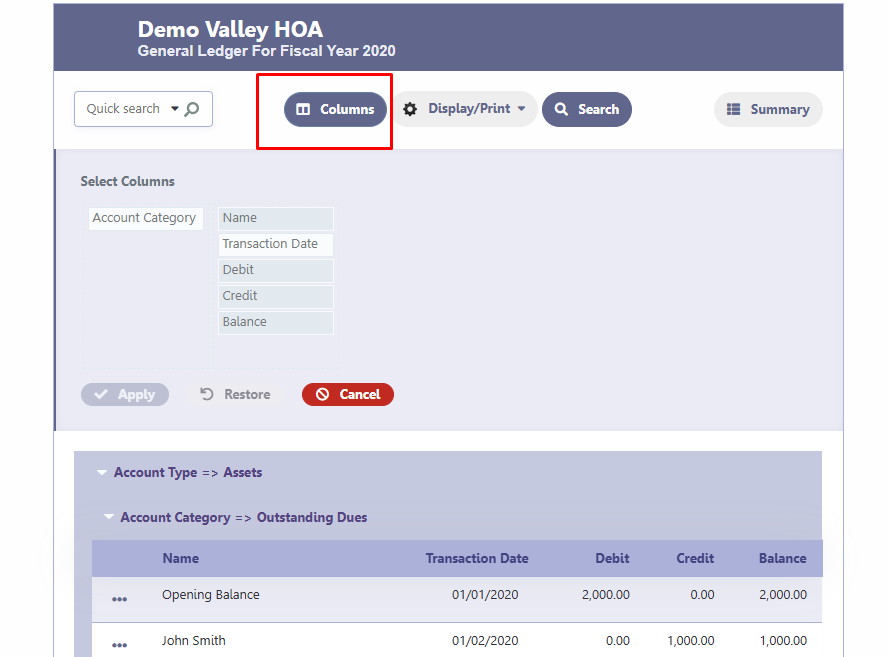Open the three-dot menu for John Smith
The height and width of the screenshot is (657, 889).
coord(120,645)
